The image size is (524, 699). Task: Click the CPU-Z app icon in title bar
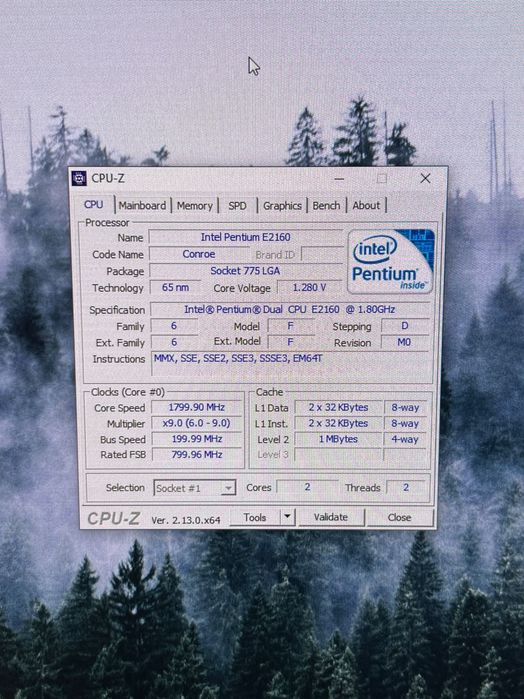79,178
